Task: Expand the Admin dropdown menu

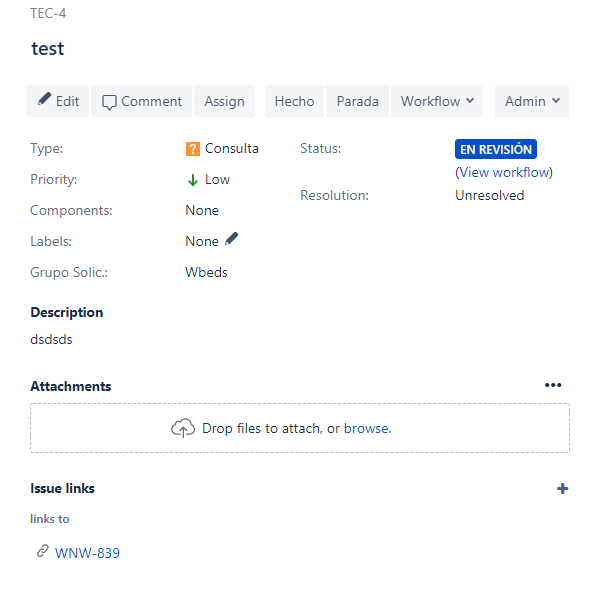Action: click(x=532, y=101)
